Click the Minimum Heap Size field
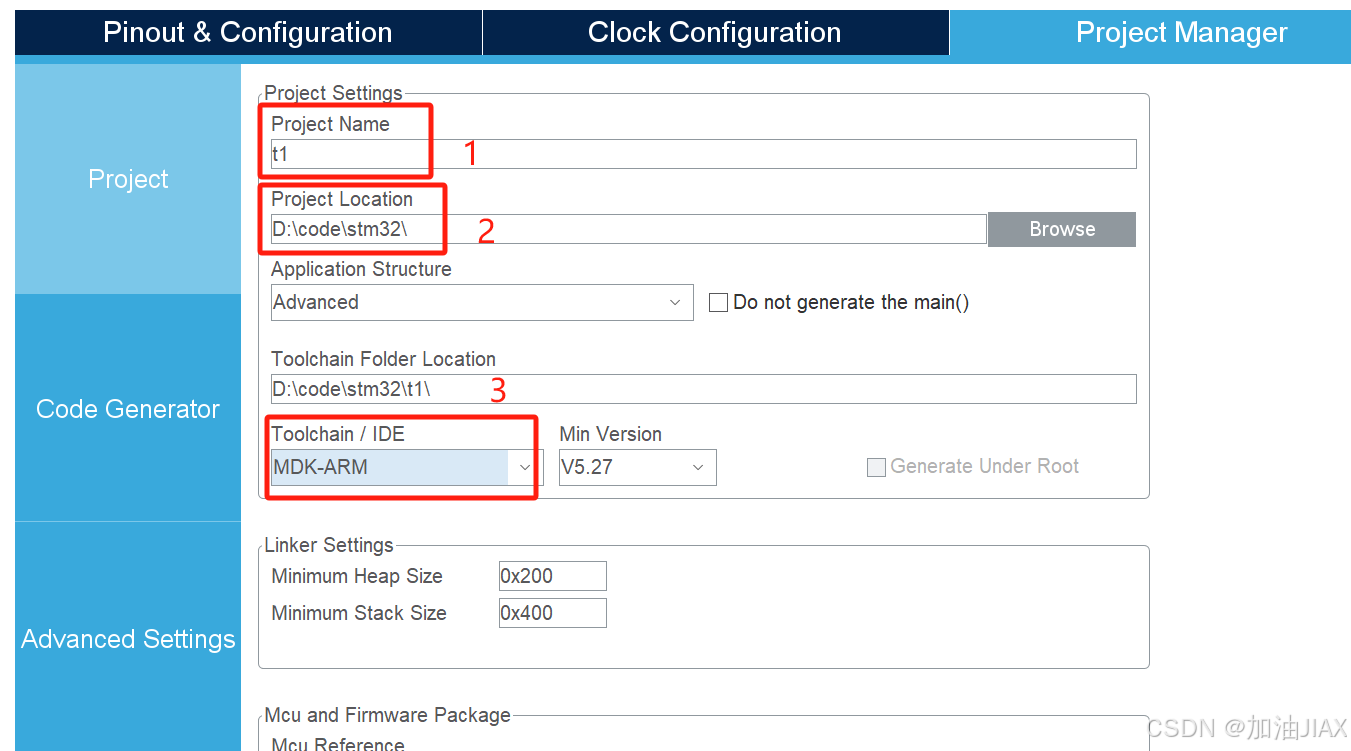 click(553, 576)
